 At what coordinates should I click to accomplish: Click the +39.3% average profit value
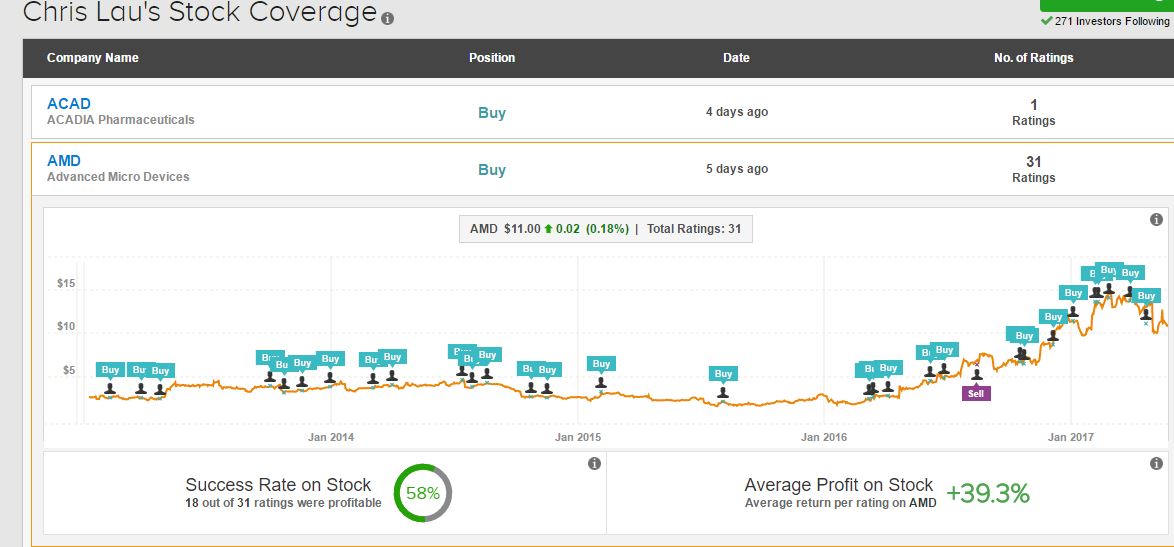988,494
